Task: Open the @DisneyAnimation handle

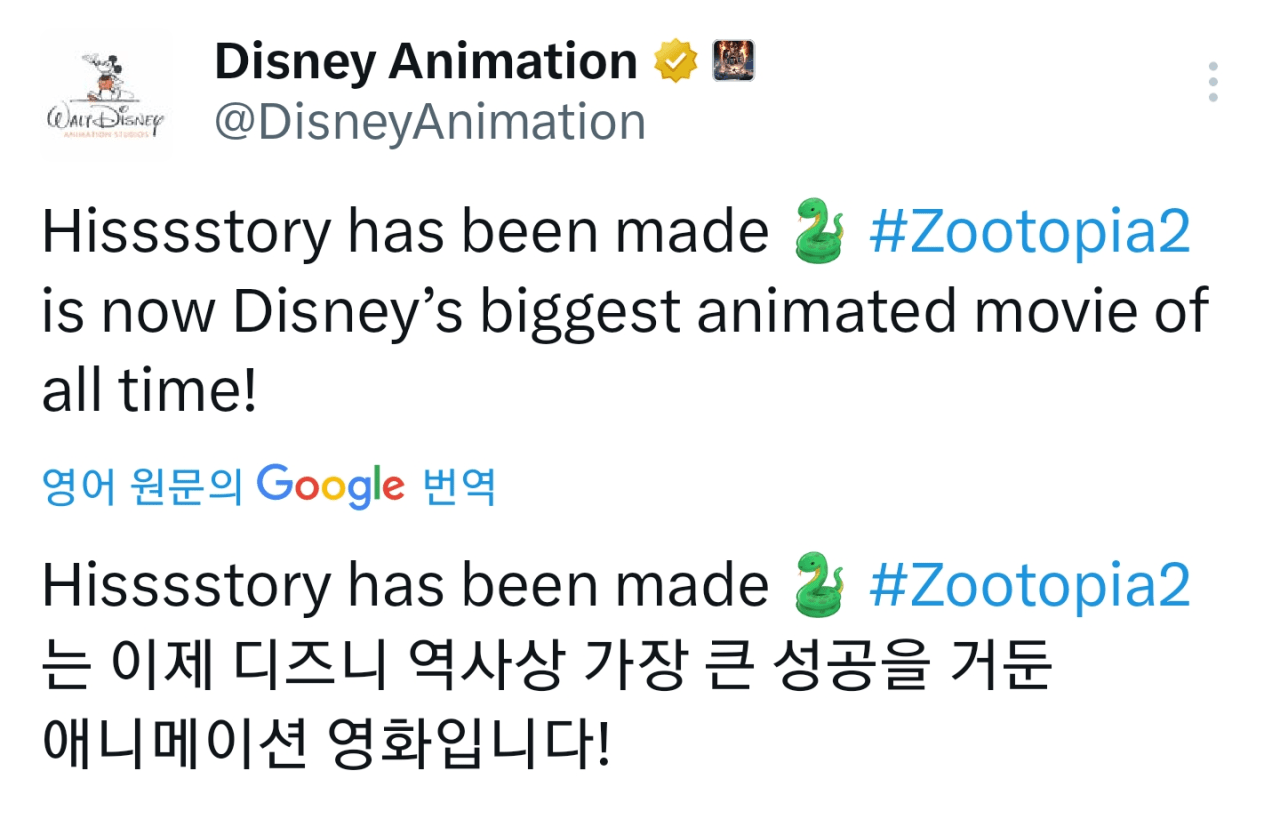Action: click(x=430, y=122)
